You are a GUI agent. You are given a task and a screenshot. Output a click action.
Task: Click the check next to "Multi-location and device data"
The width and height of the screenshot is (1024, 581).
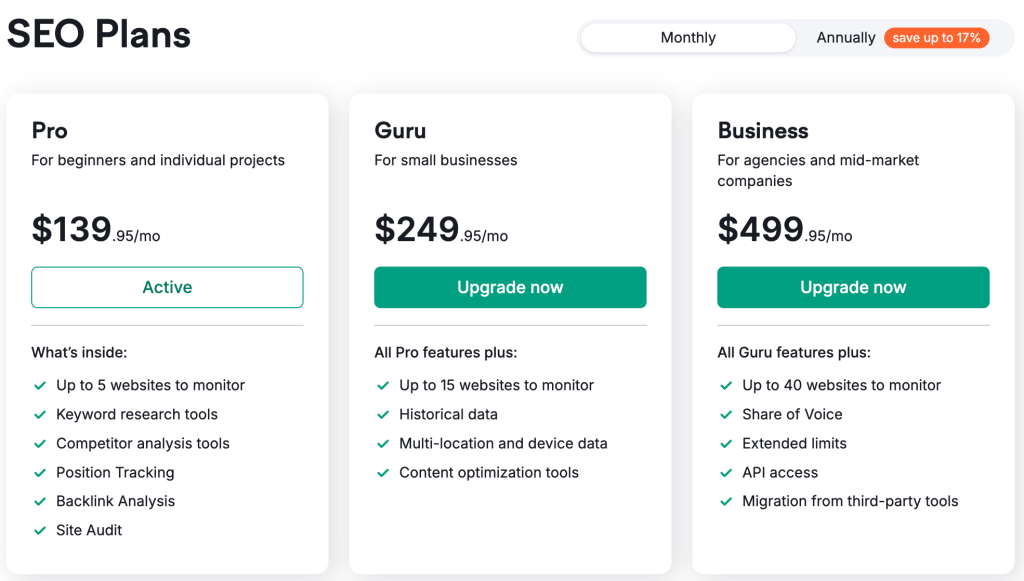coord(383,443)
